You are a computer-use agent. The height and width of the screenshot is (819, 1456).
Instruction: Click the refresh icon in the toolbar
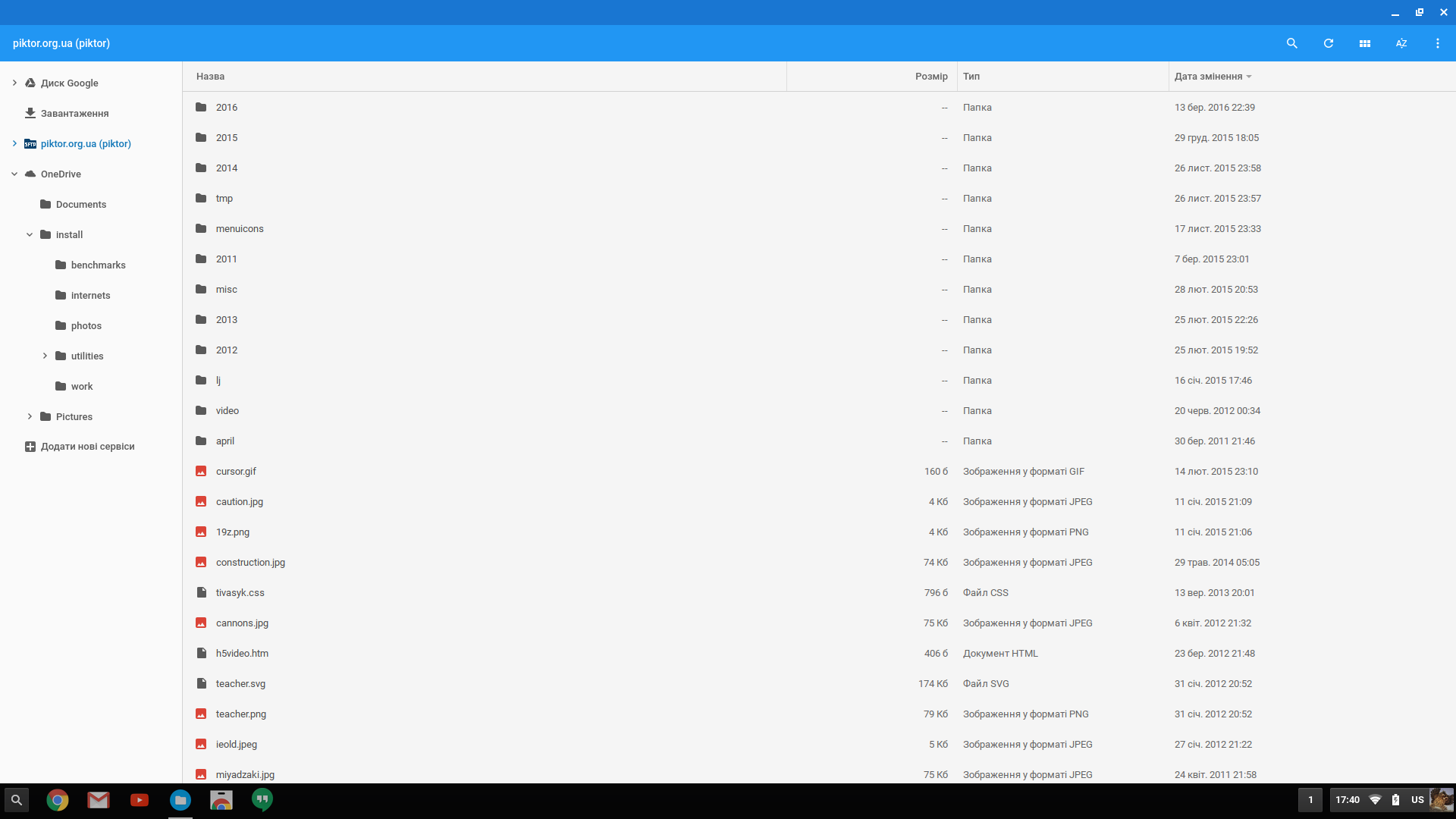tap(1328, 43)
